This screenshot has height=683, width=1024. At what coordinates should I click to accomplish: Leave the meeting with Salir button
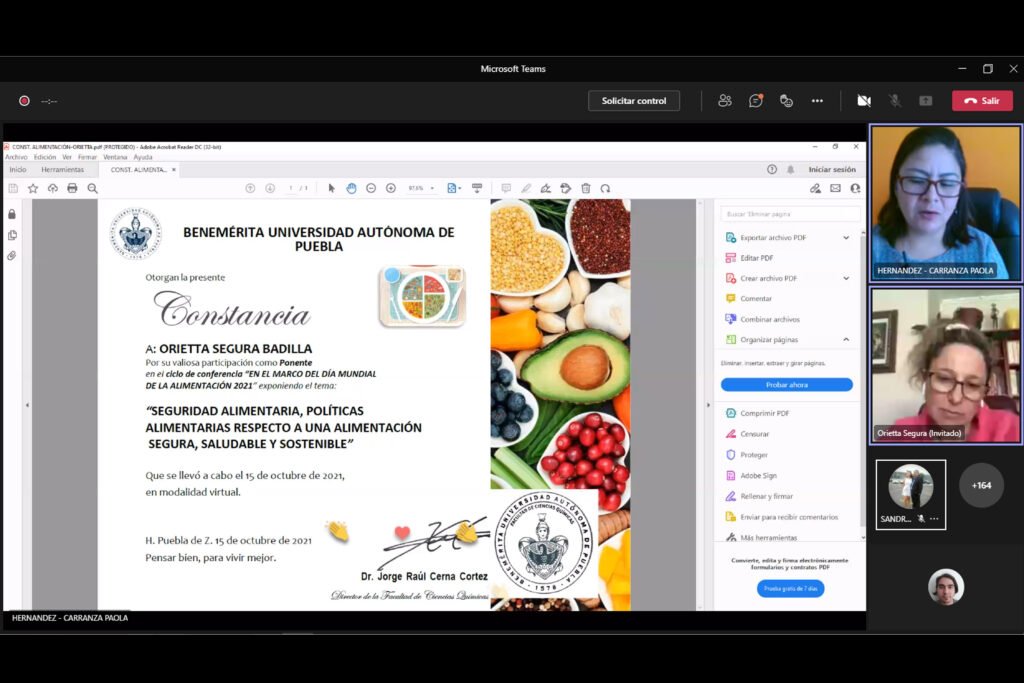pos(982,101)
